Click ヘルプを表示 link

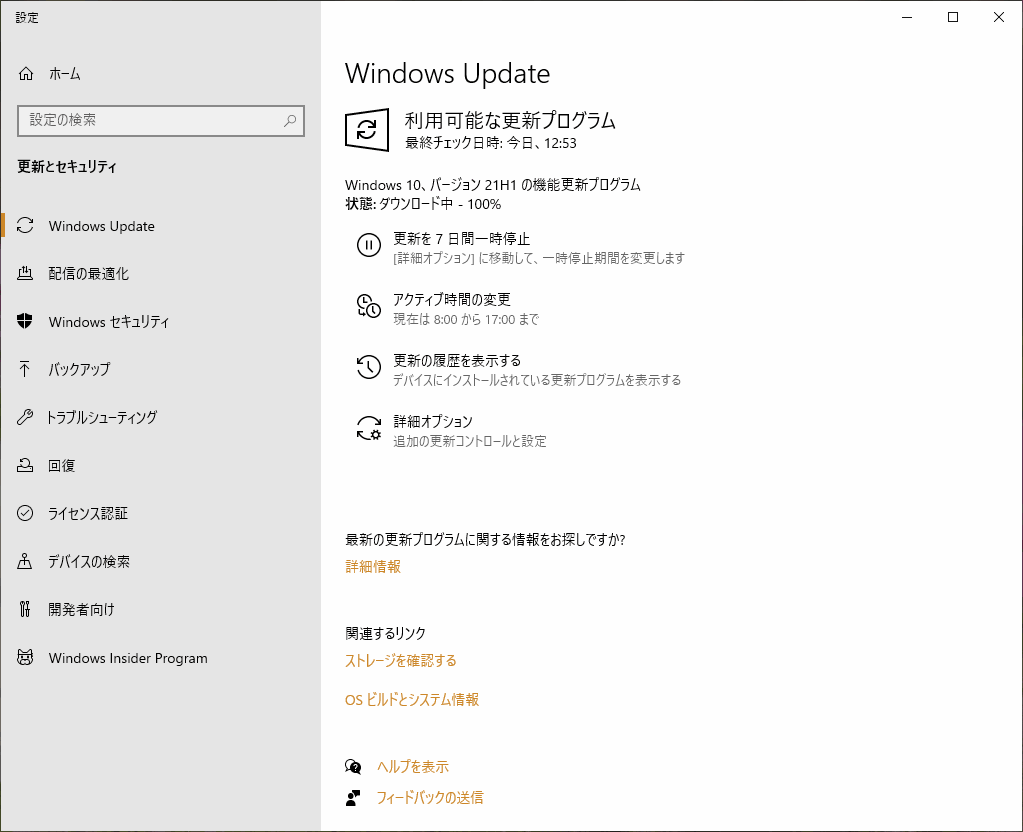[413, 767]
